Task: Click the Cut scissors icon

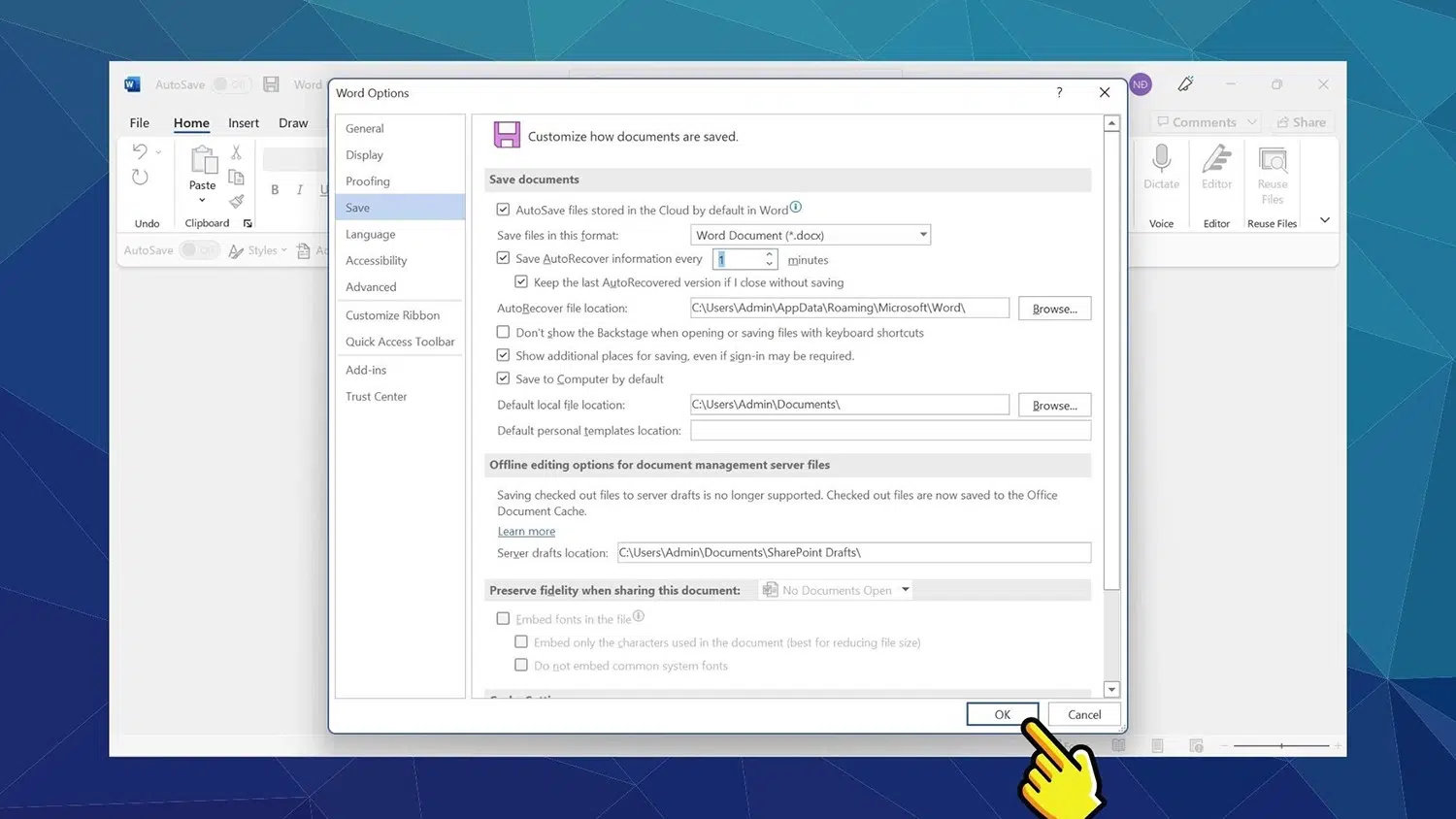Action: click(x=236, y=152)
